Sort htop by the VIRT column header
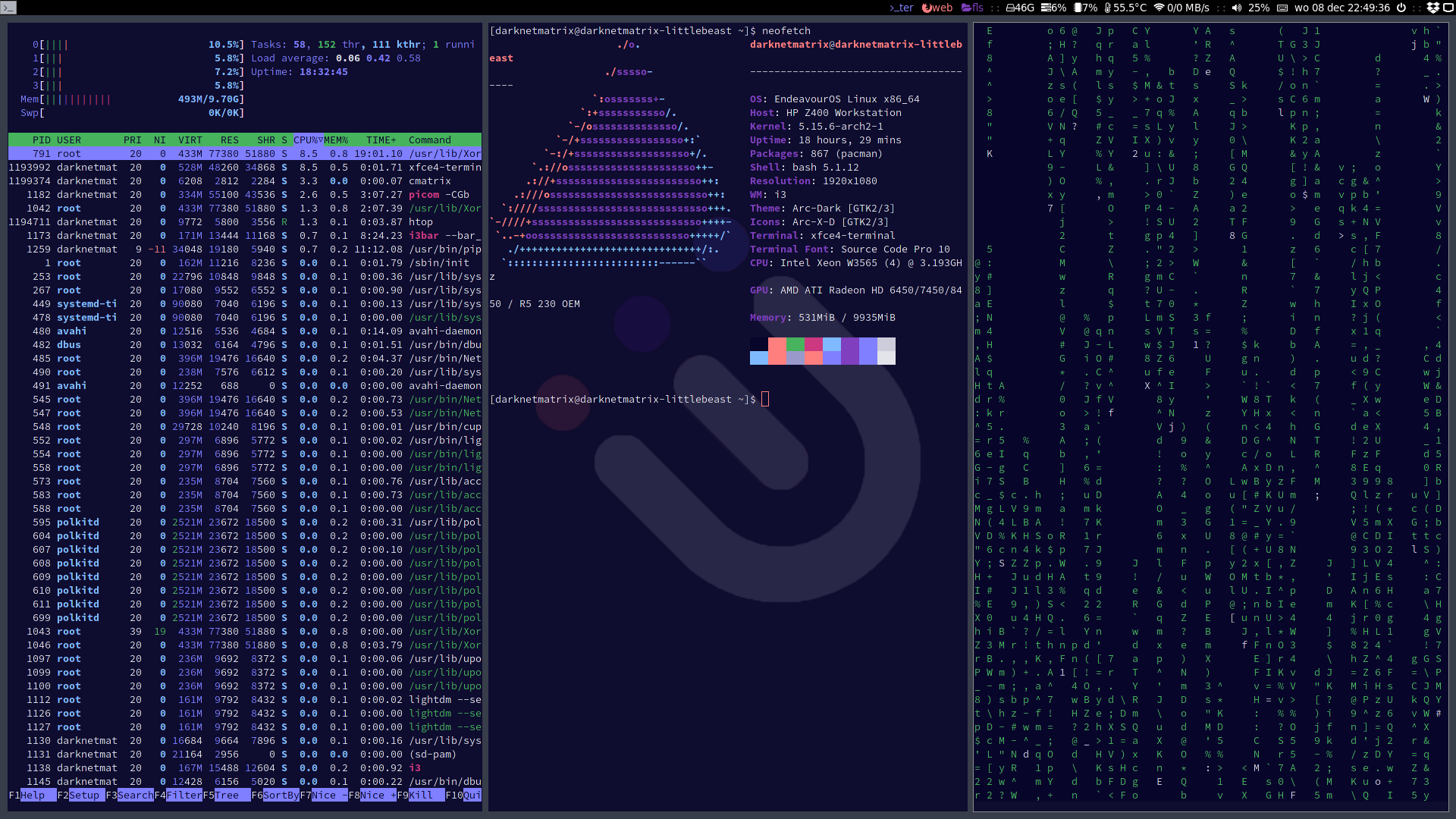 click(190, 140)
